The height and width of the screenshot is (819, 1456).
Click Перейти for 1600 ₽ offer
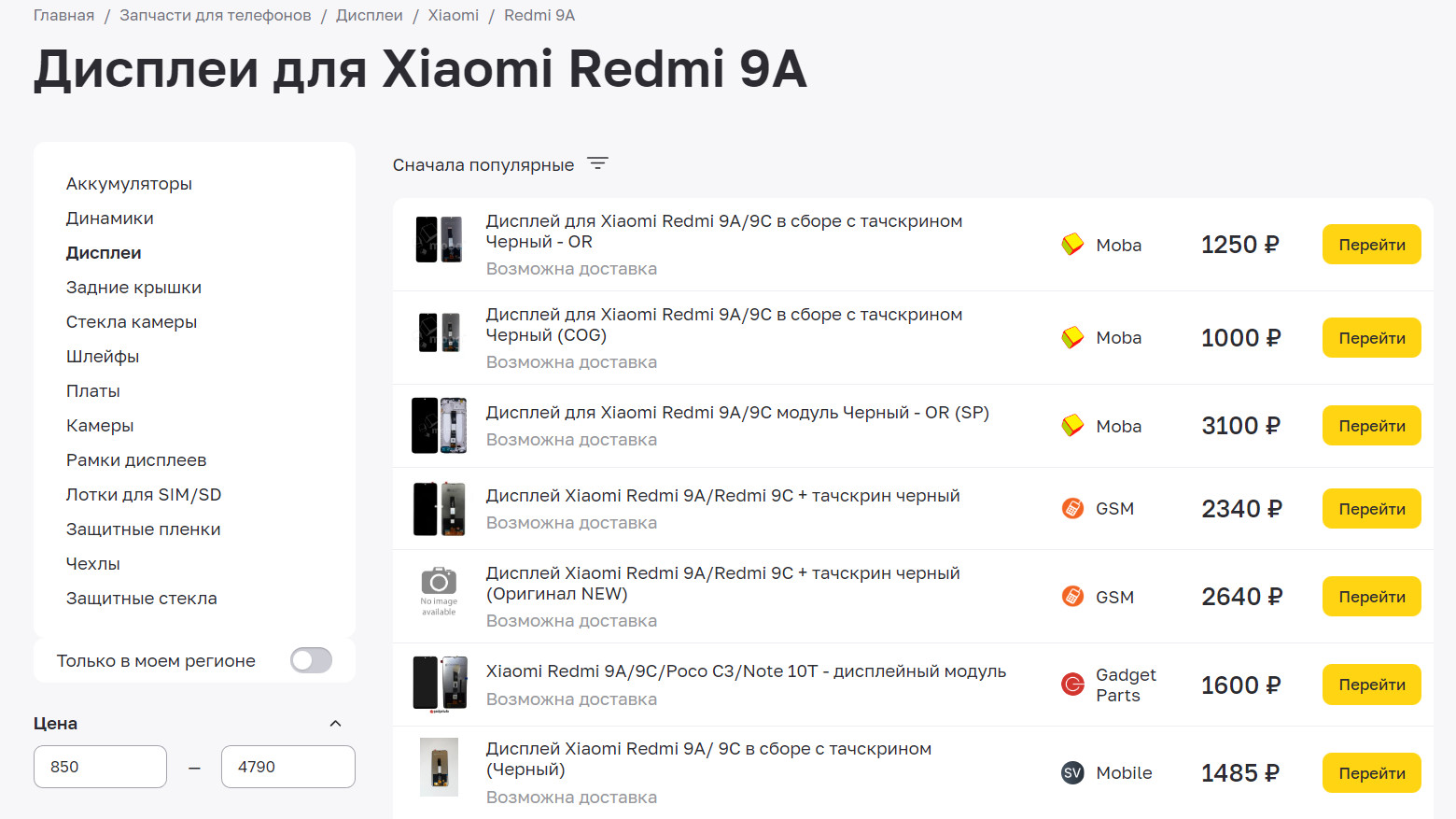1371,685
